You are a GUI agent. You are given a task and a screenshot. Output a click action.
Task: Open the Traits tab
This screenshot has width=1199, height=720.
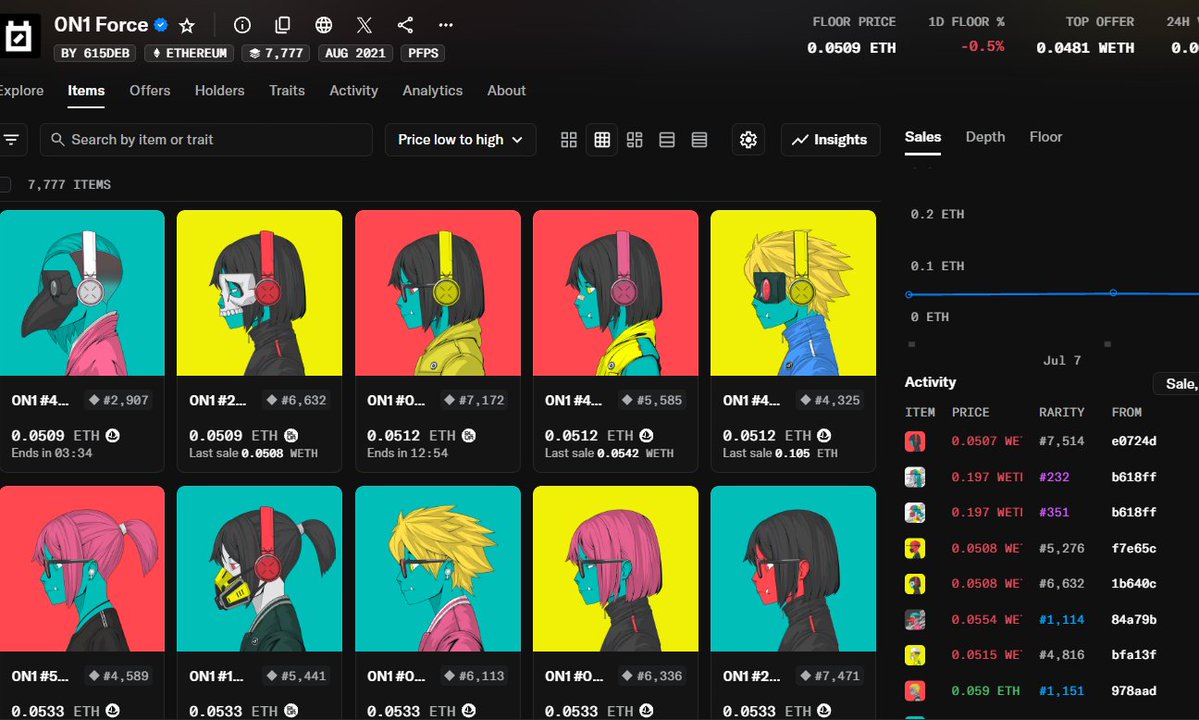click(287, 90)
